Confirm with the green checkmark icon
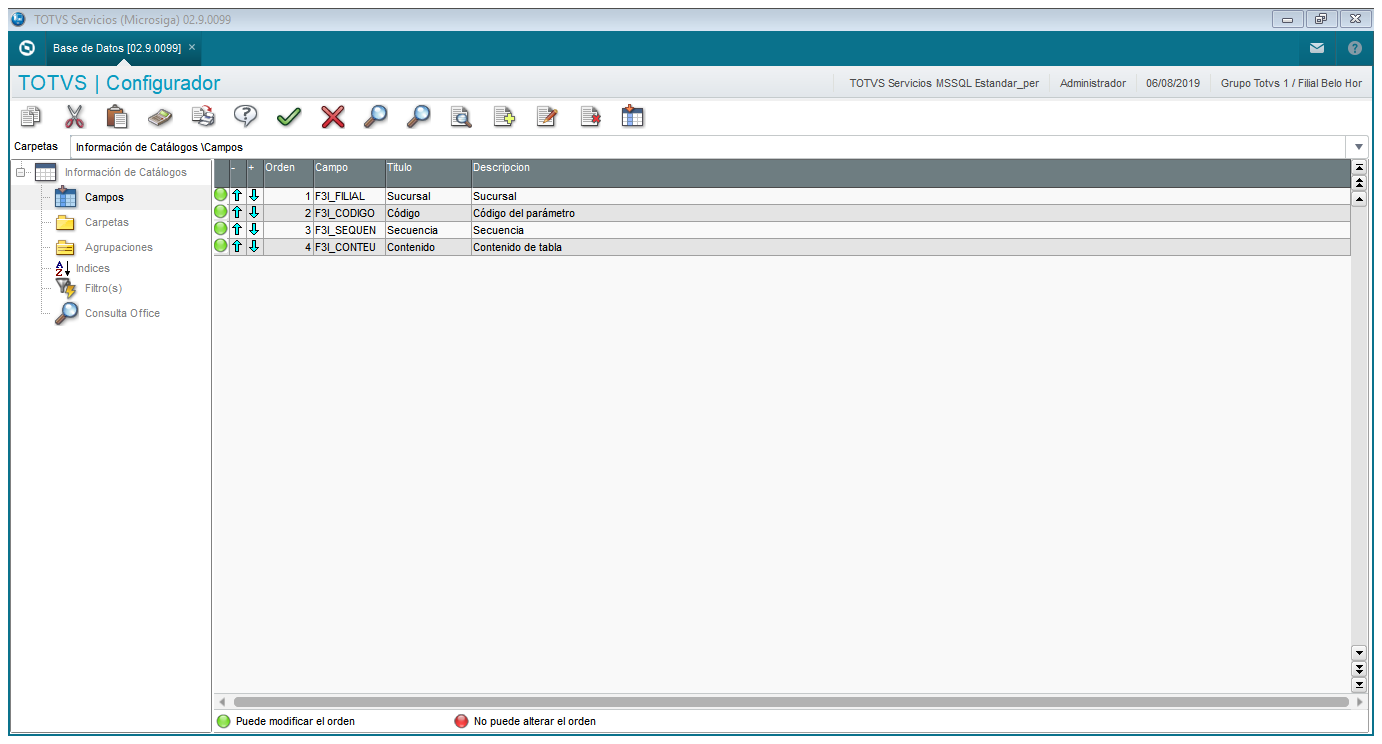The image size is (1382, 744). [289, 116]
